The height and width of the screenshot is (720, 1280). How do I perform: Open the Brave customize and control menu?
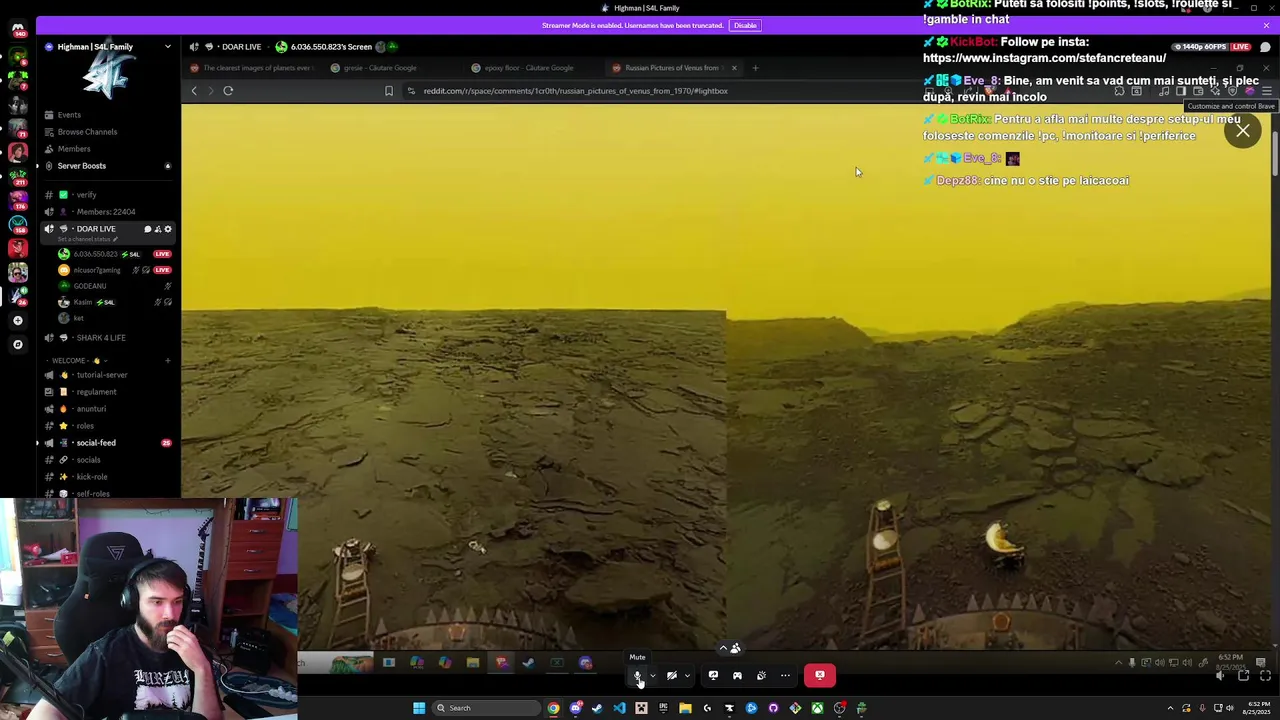pos(1266,91)
